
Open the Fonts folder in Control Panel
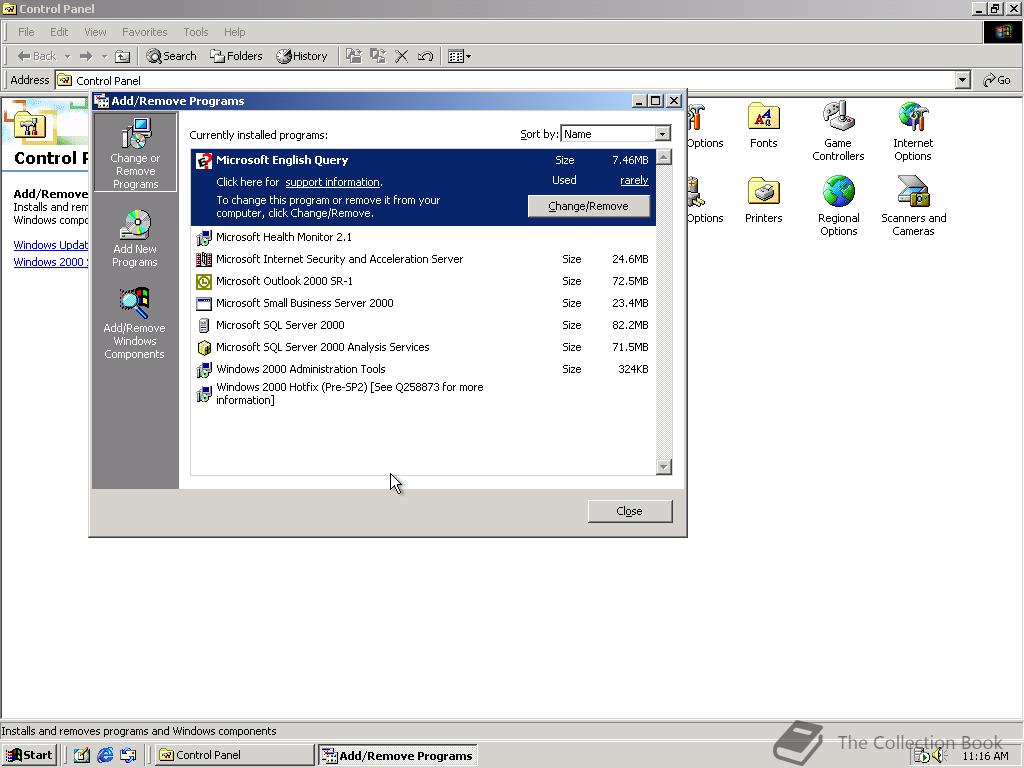pos(763,125)
